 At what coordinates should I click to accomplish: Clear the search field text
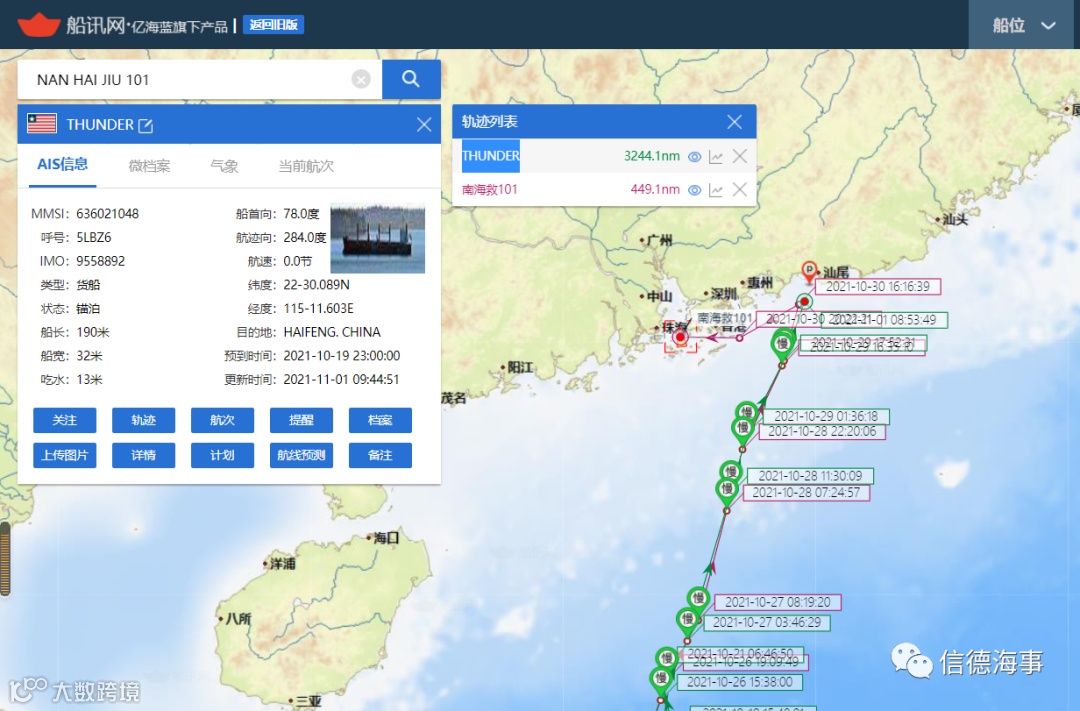(x=361, y=79)
